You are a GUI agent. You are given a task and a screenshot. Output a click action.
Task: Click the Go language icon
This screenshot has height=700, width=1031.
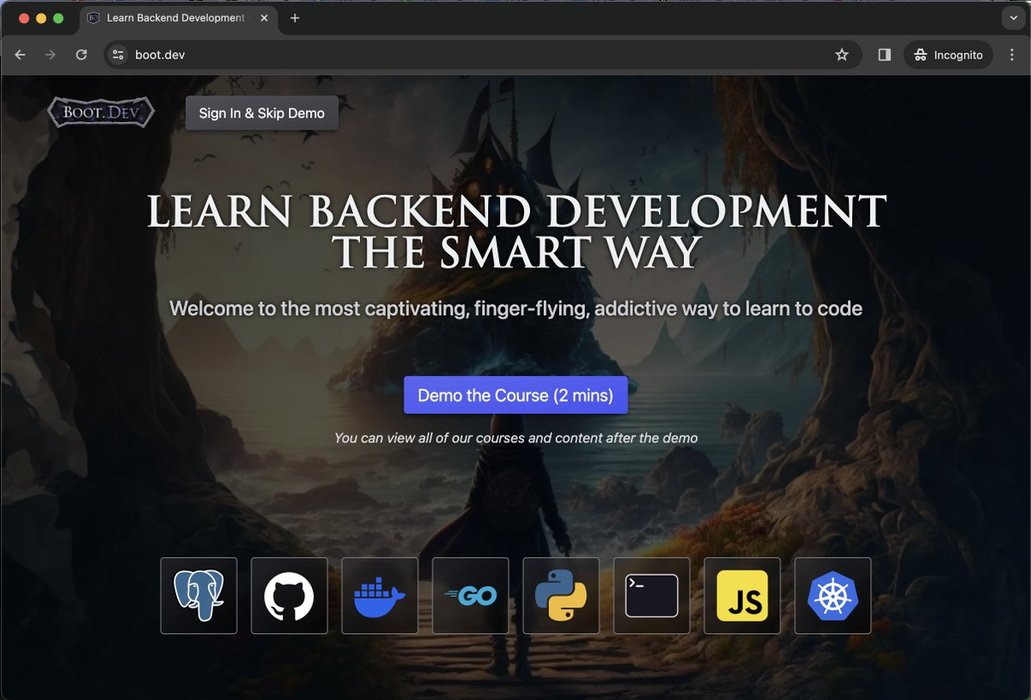pyautogui.click(x=470, y=595)
